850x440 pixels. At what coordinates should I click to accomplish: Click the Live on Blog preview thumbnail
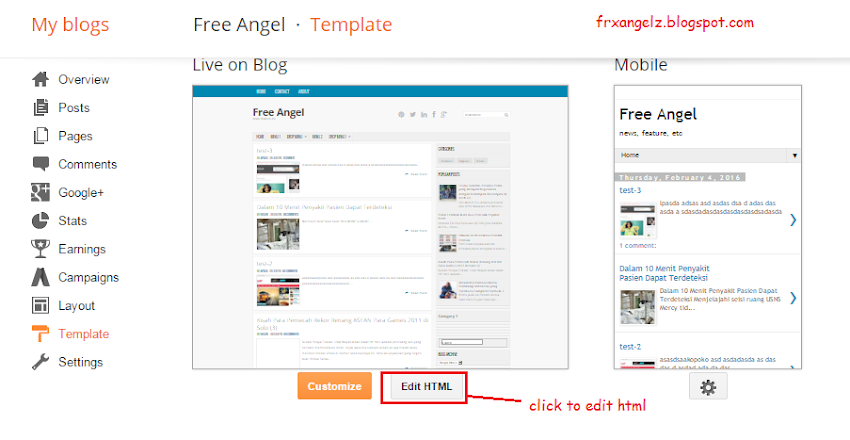coord(380,227)
